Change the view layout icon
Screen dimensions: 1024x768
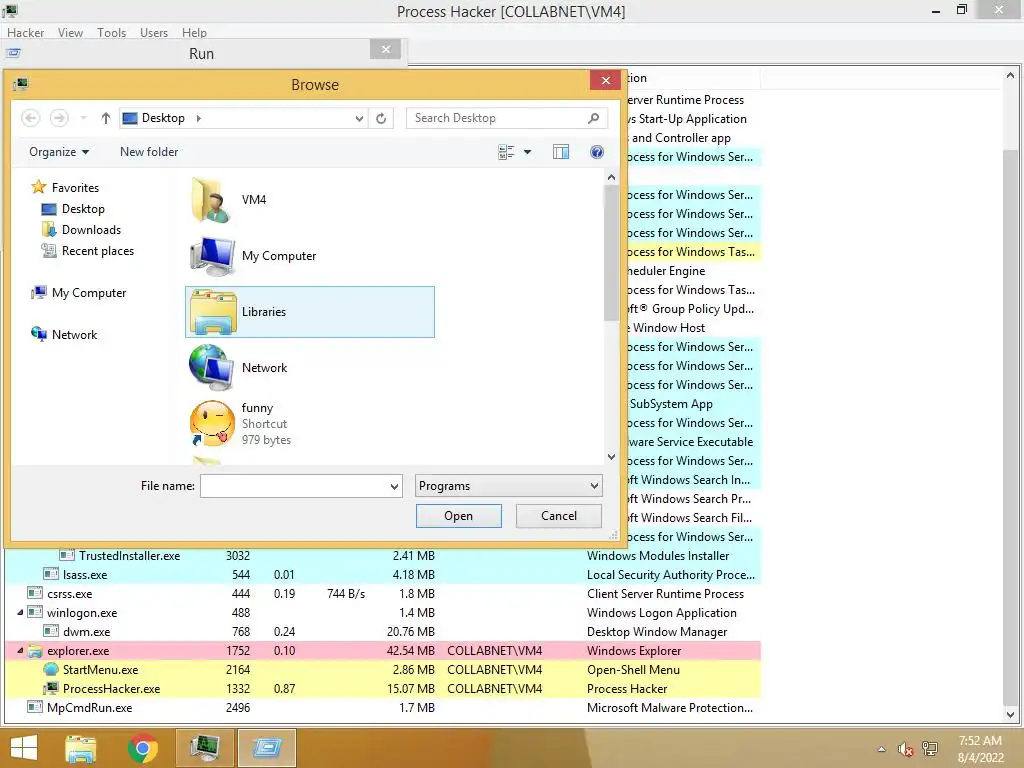point(506,152)
